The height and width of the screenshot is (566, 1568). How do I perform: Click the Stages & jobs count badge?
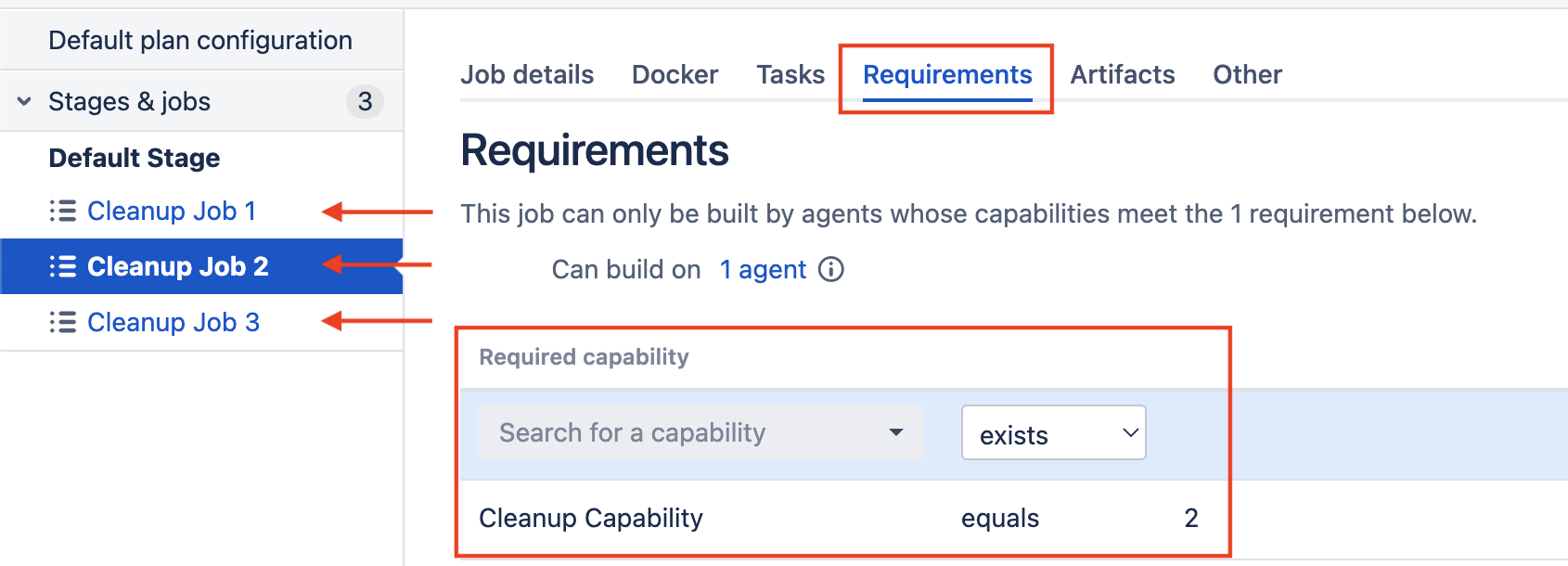pyautogui.click(x=365, y=101)
